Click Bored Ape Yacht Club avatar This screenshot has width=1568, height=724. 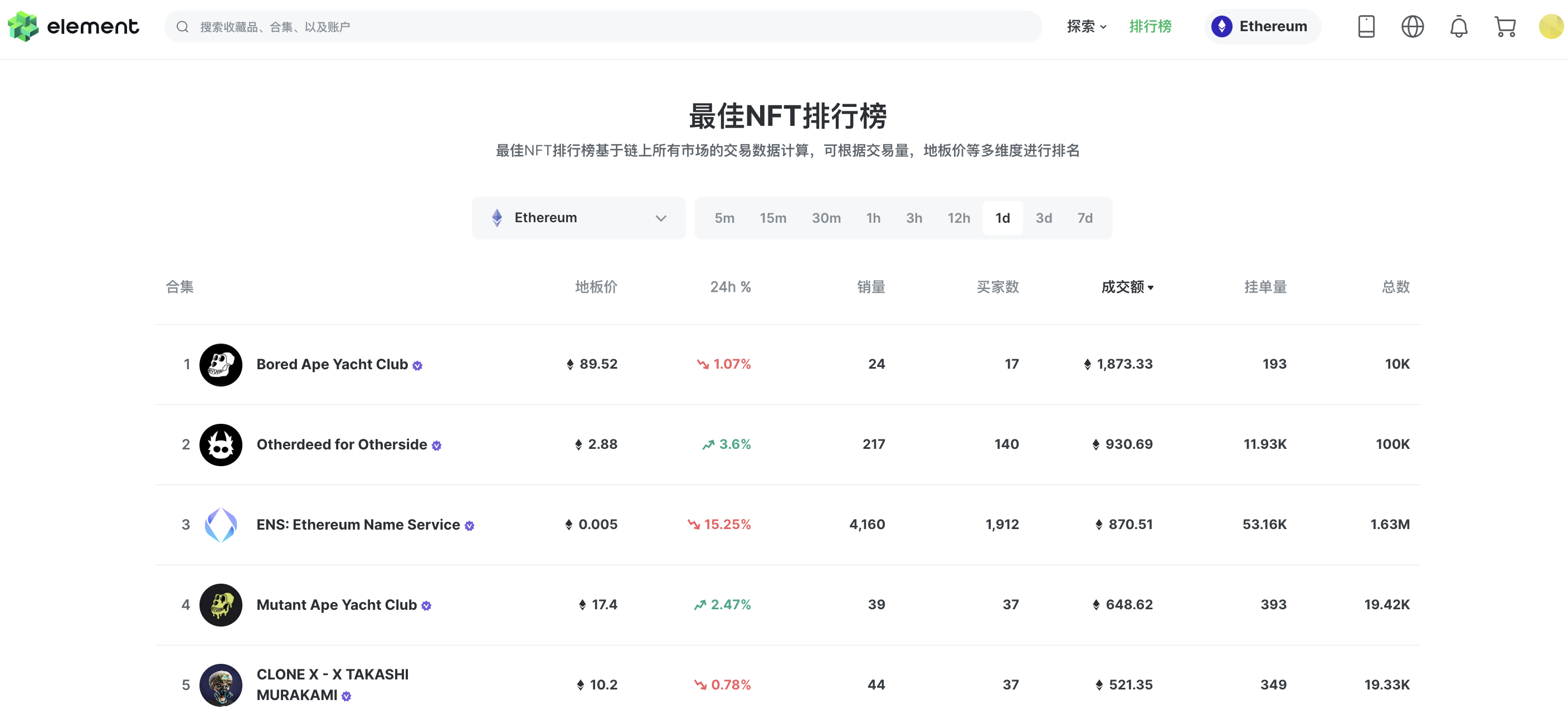221,364
